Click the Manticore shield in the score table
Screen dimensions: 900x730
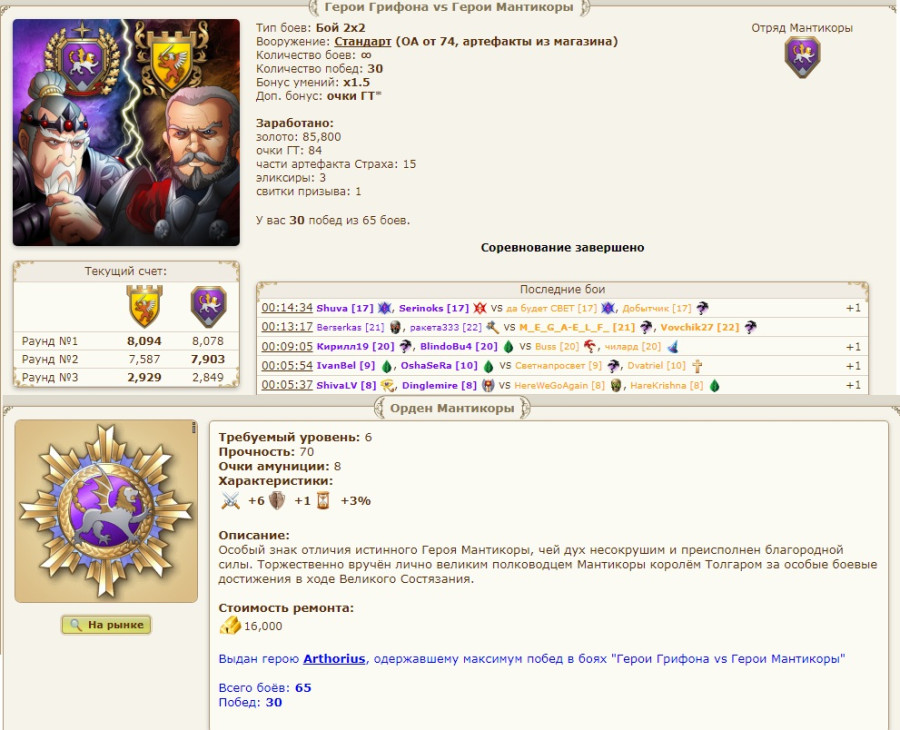point(208,306)
